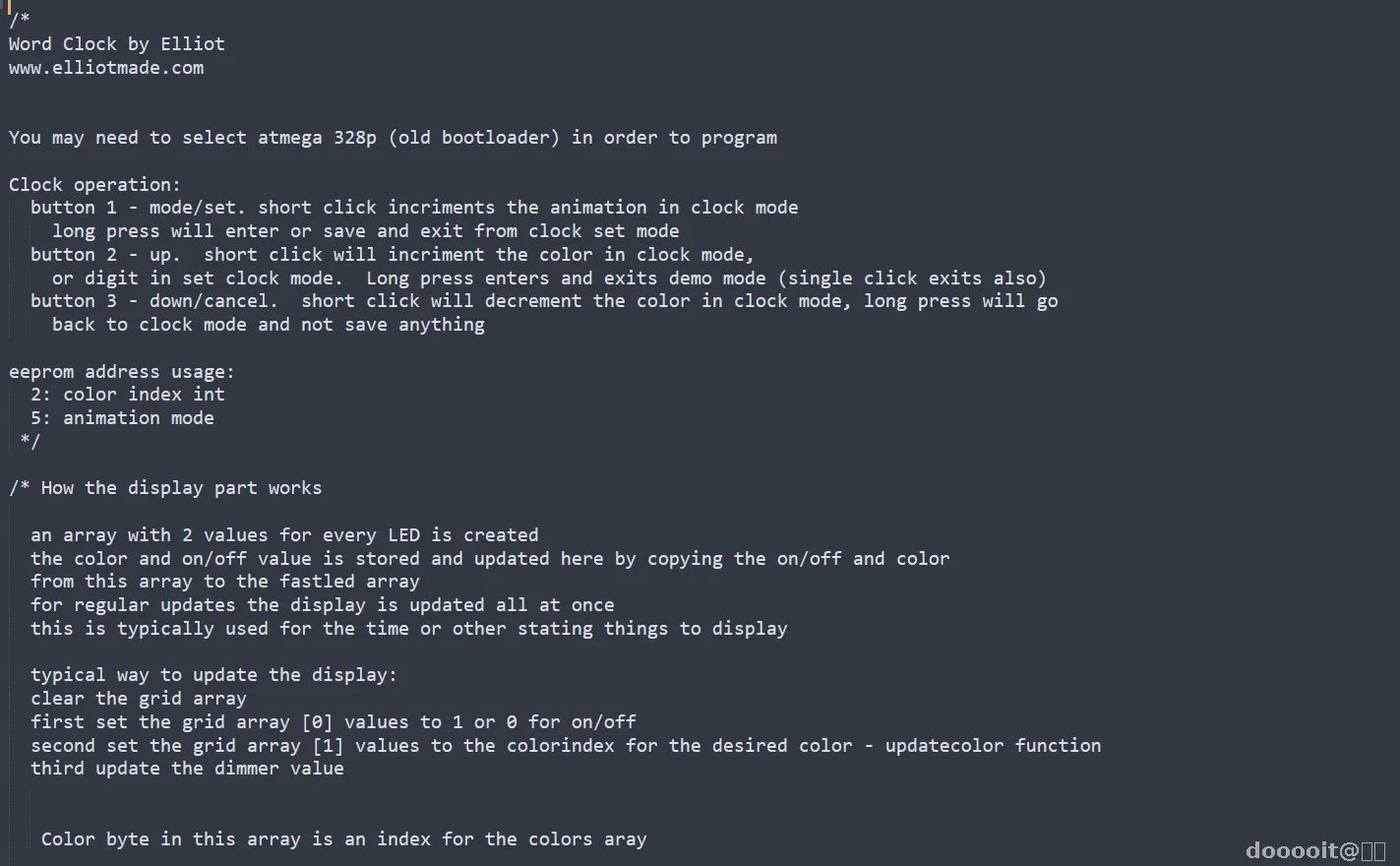Click the 'atmega 328p (old bootloader)' line

pyautogui.click(x=393, y=138)
